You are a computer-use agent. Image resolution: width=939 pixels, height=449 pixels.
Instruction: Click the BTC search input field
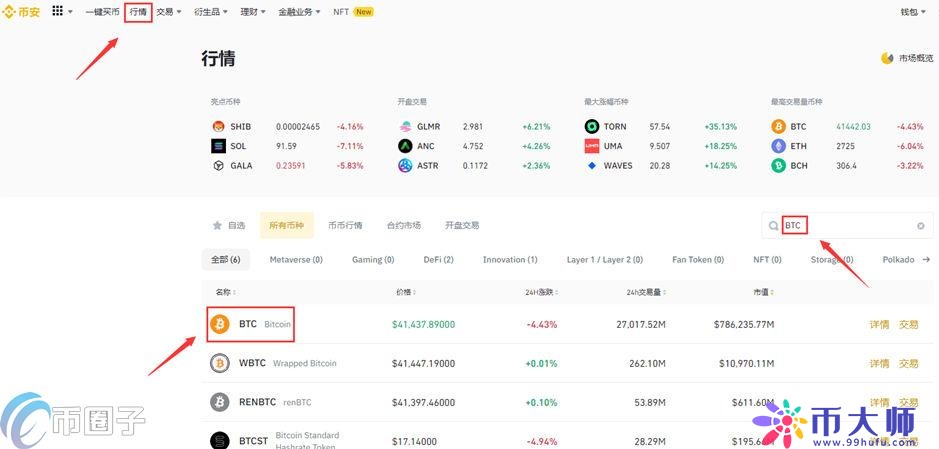coord(850,226)
